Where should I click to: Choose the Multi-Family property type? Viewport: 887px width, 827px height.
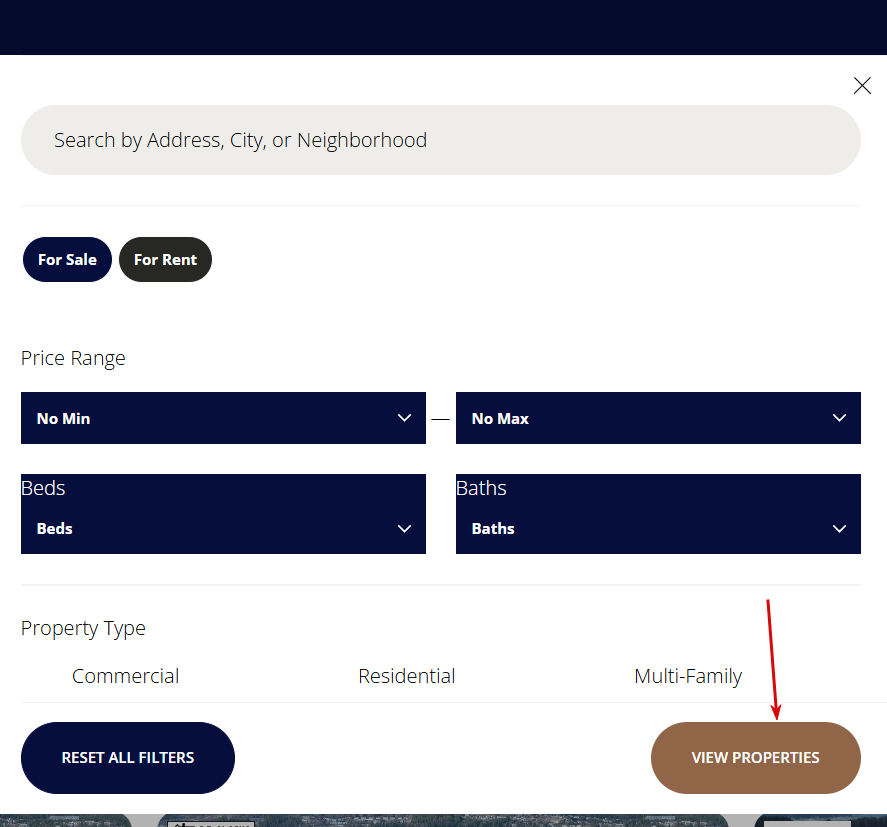pyautogui.click(x=688, y=676)
